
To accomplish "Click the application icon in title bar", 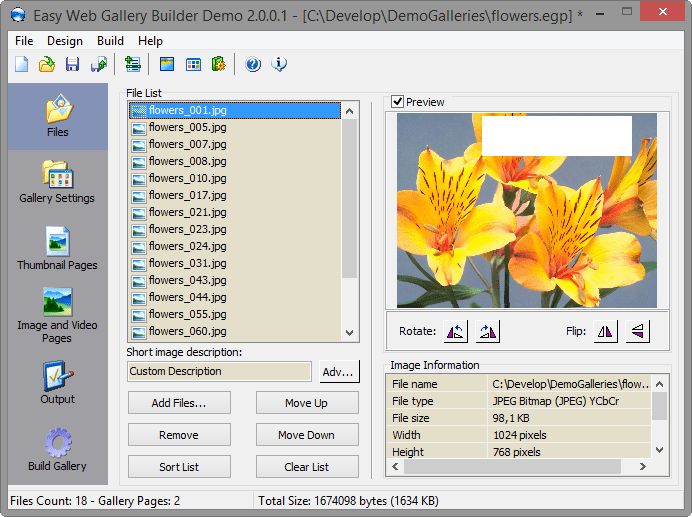I will point(18,15).
